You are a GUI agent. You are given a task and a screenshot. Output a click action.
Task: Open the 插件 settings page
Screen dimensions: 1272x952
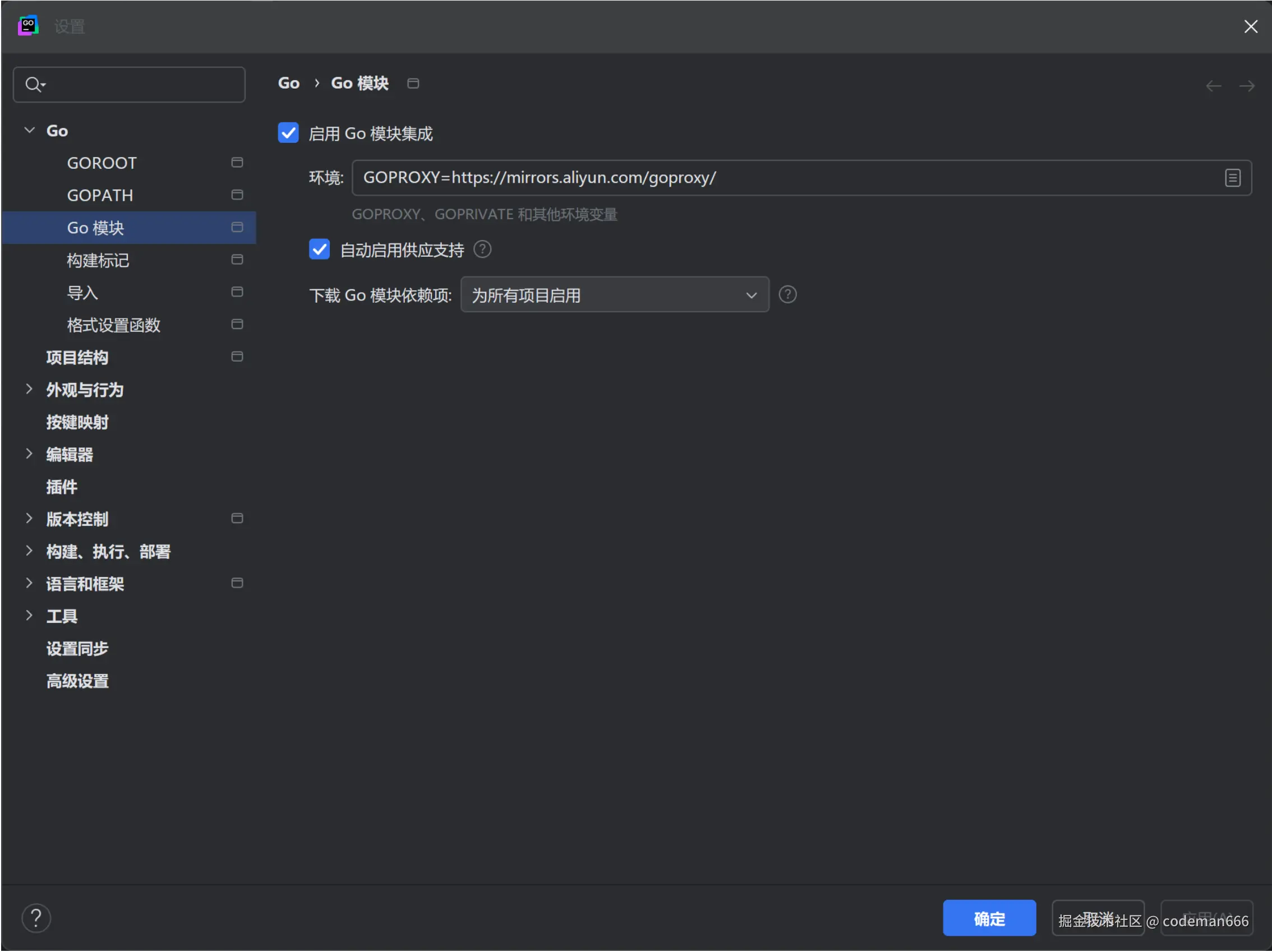[x=62, y=487]
